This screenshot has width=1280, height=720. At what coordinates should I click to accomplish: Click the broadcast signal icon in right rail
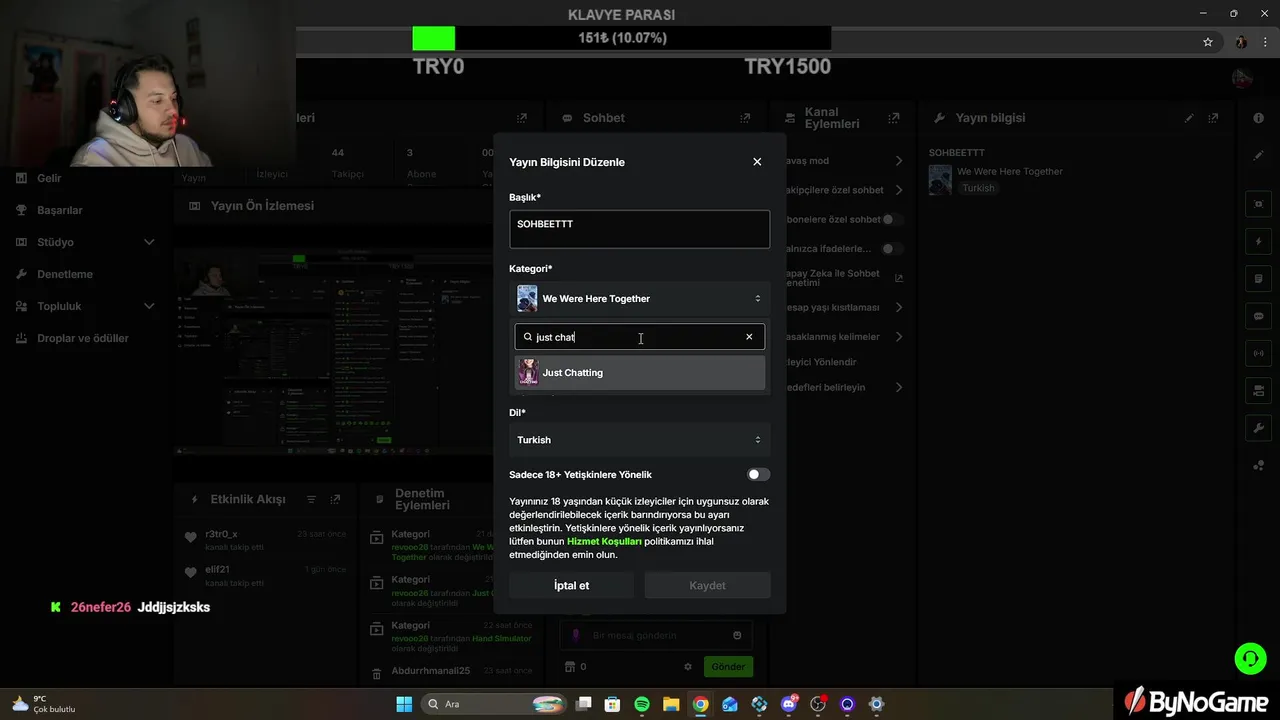pyautogui.click(x=1258, y=353)
